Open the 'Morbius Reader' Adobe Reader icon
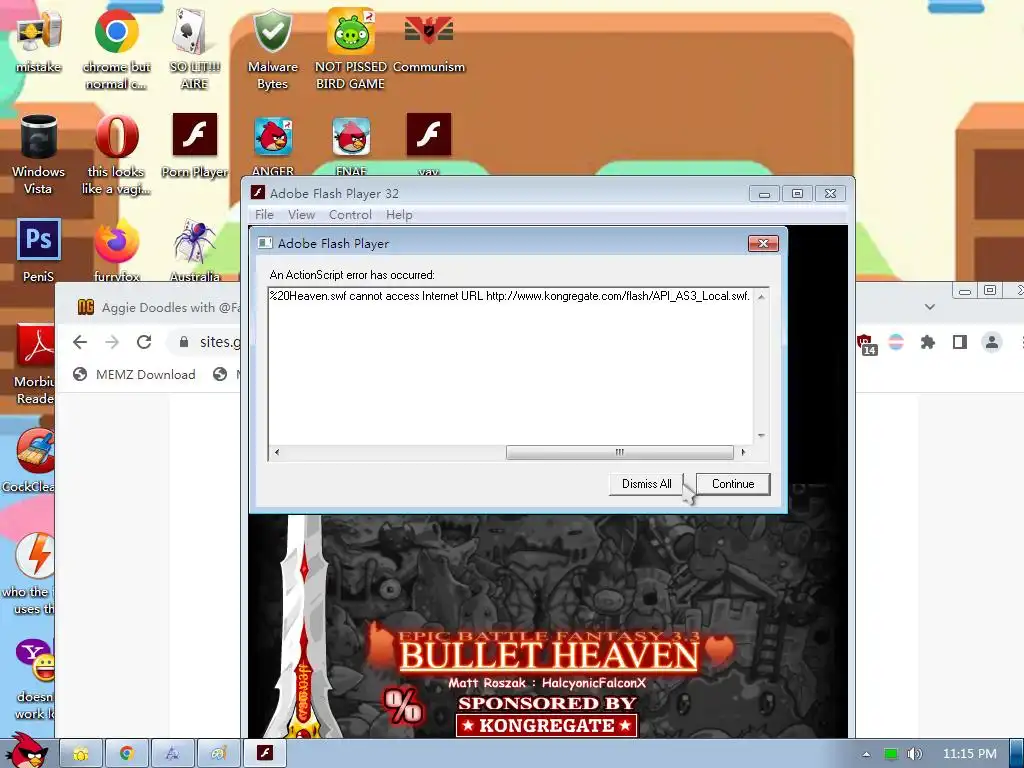Image resolution: width=1024 pixels, height=768 pixels. point(33,363)
